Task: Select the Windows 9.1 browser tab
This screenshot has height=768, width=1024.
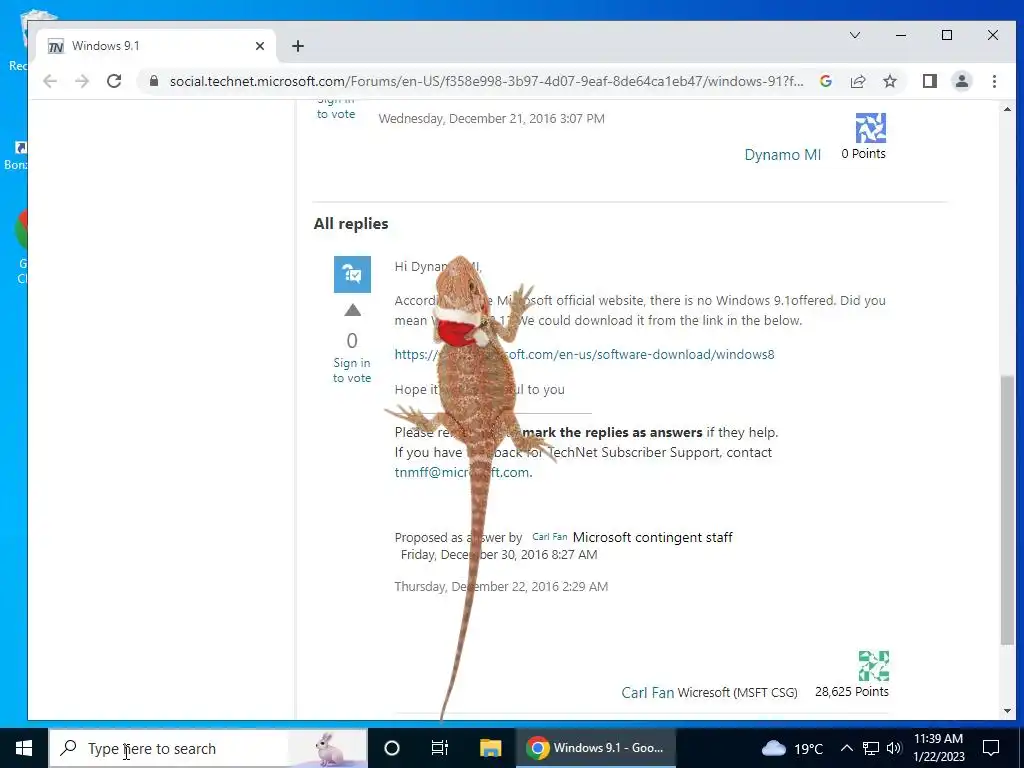Action: (x=155, y=46)
